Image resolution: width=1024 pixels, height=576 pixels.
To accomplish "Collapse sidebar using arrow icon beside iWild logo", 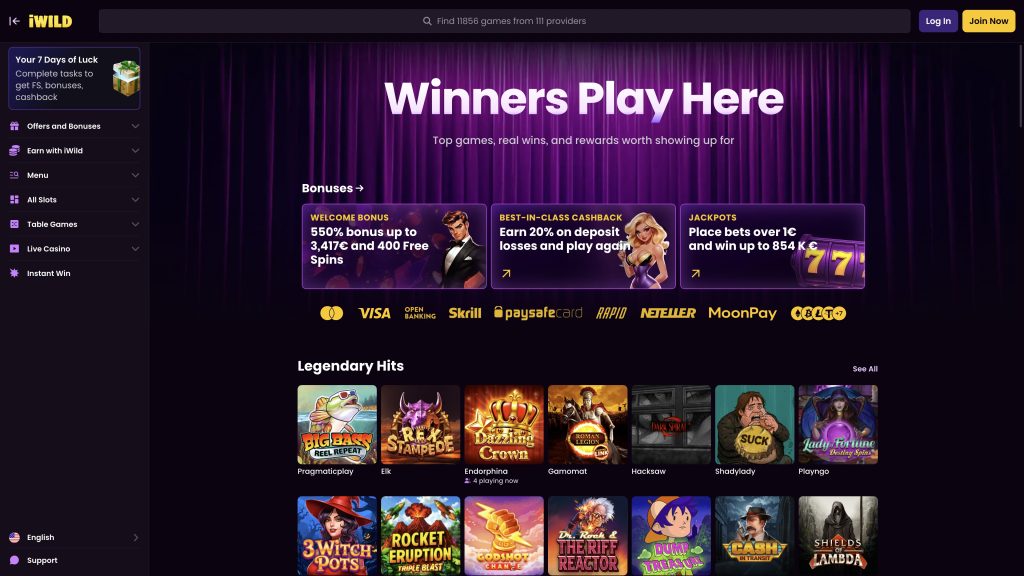I will click(14, 21).
